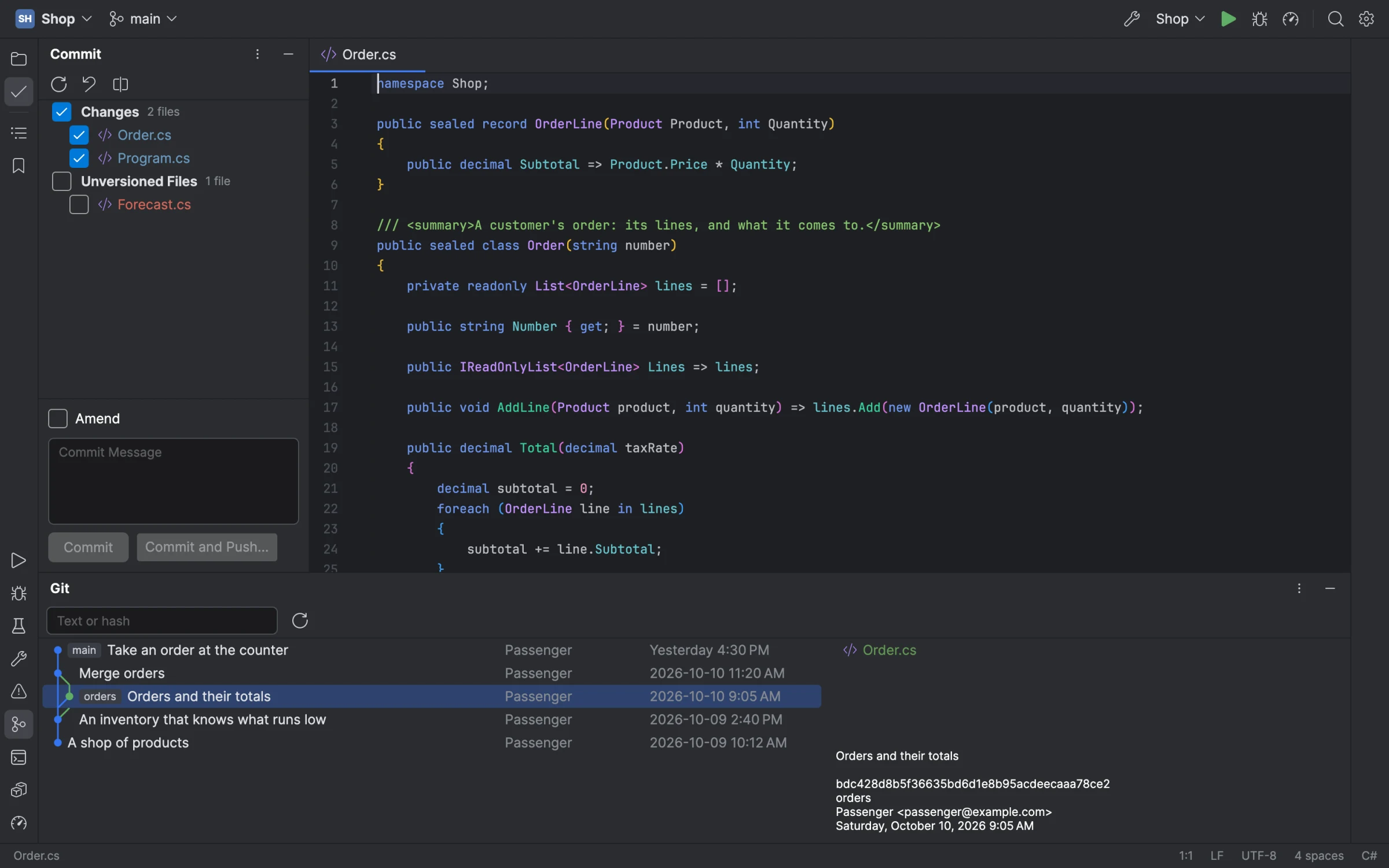Screen dimensions: 1389x868
Task: Open the Terminal tool window icon
Action: (x=19, y=757)
